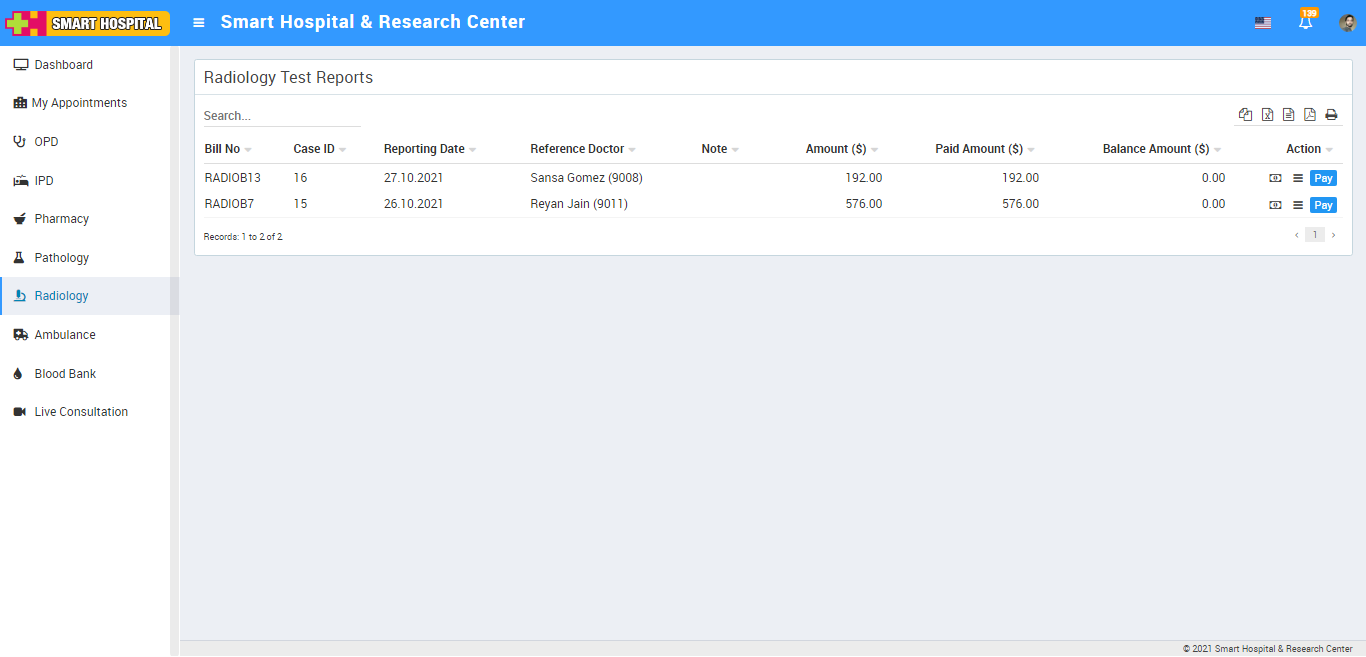
Task: Open the user profile avatar
Action: 1347,23
